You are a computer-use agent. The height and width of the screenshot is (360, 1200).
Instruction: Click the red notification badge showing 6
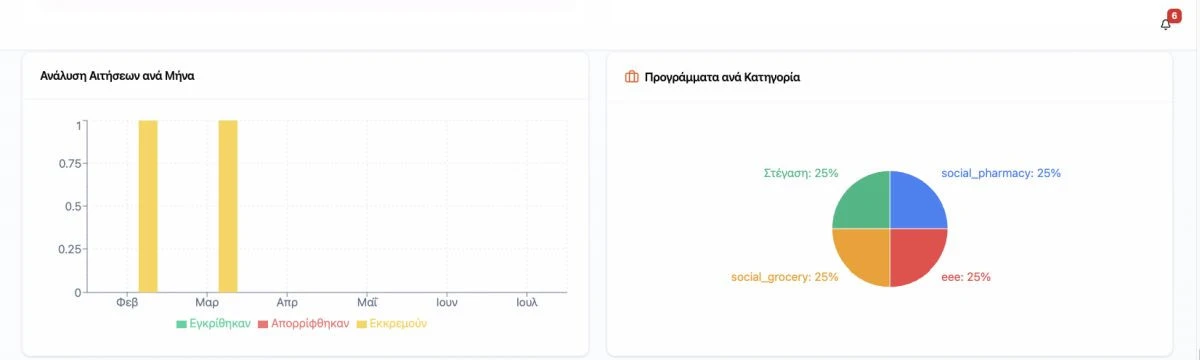click(x=1174, y=15)
